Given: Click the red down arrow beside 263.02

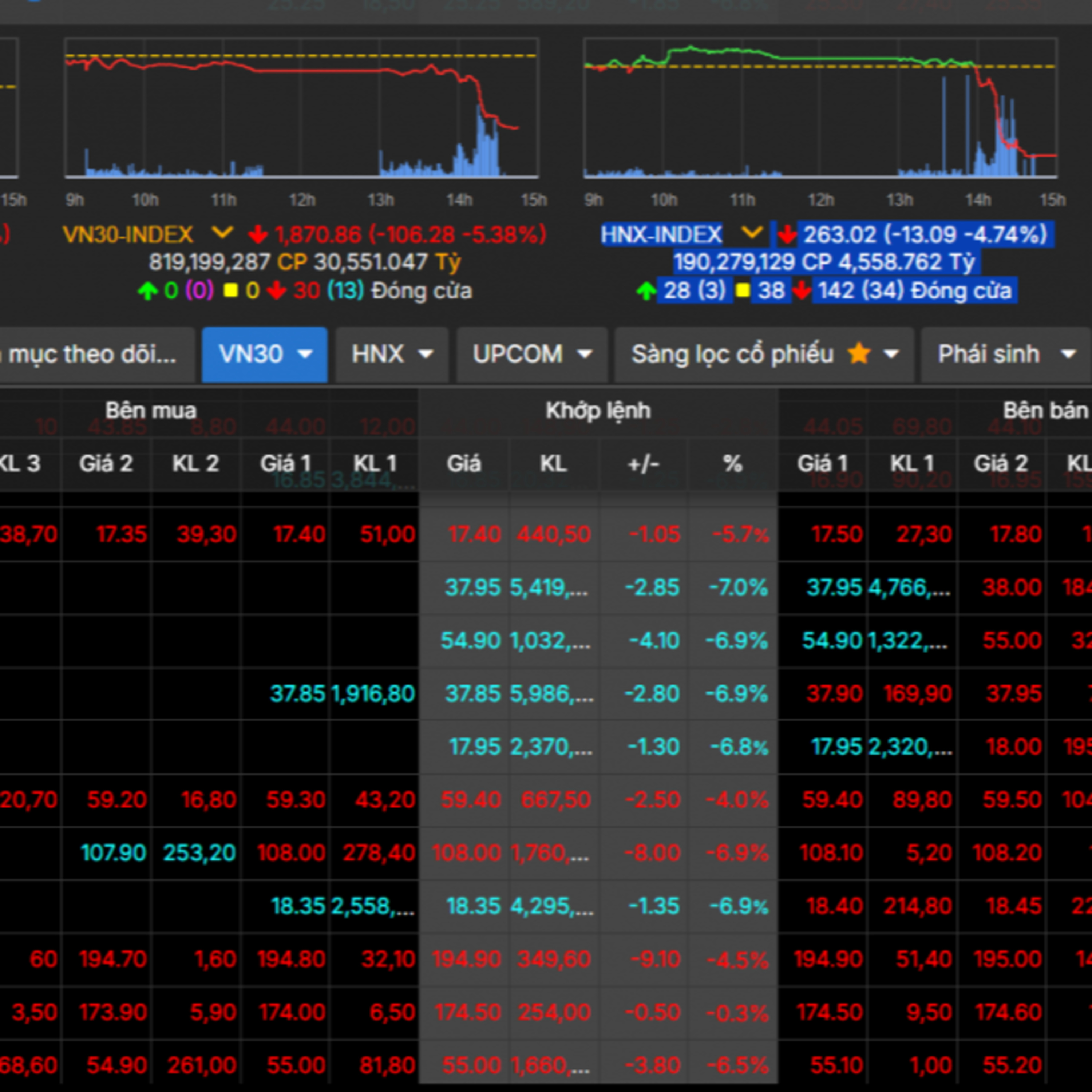Looking at the screenshot, I should (787, 234).
